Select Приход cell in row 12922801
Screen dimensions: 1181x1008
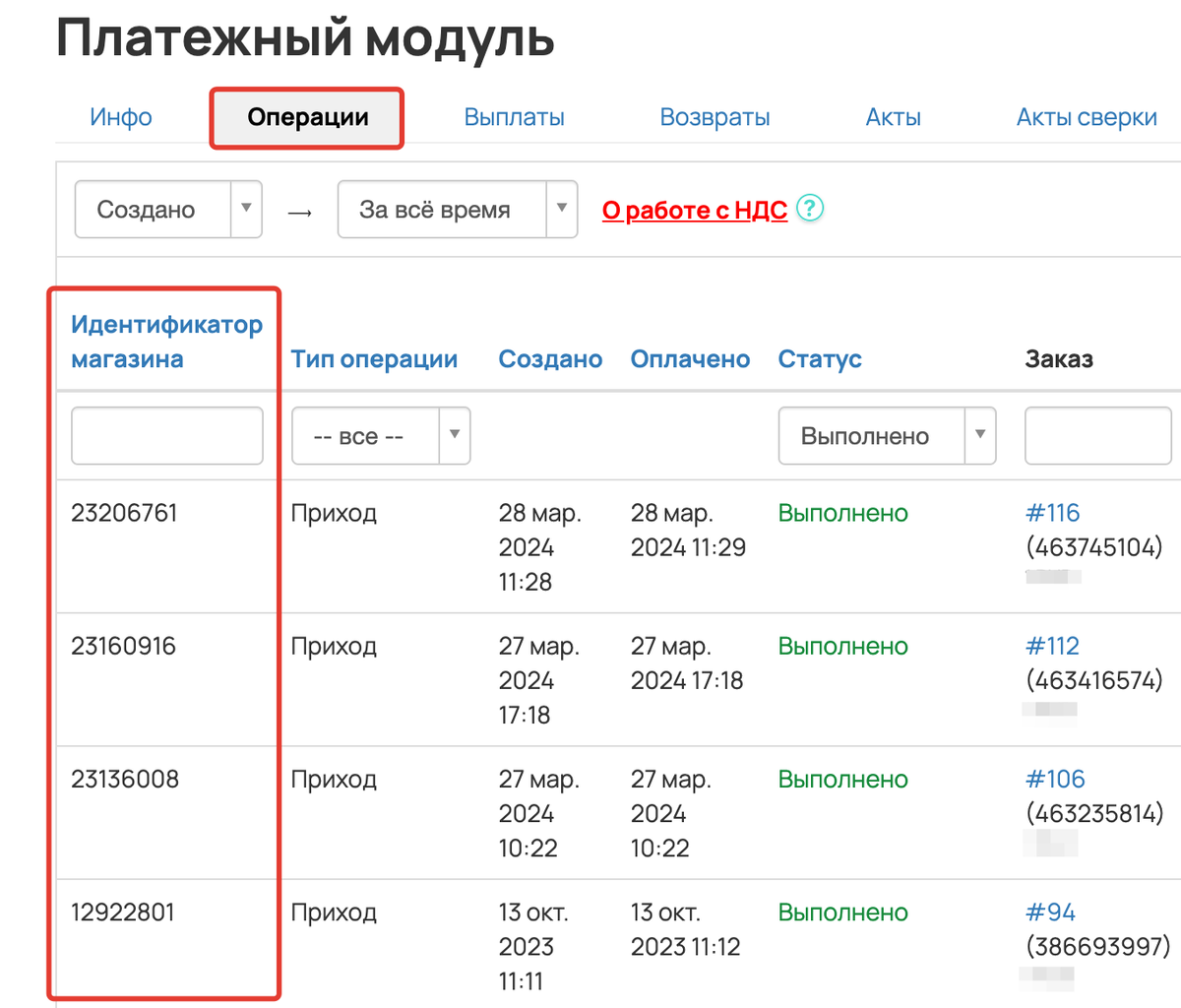334,912
